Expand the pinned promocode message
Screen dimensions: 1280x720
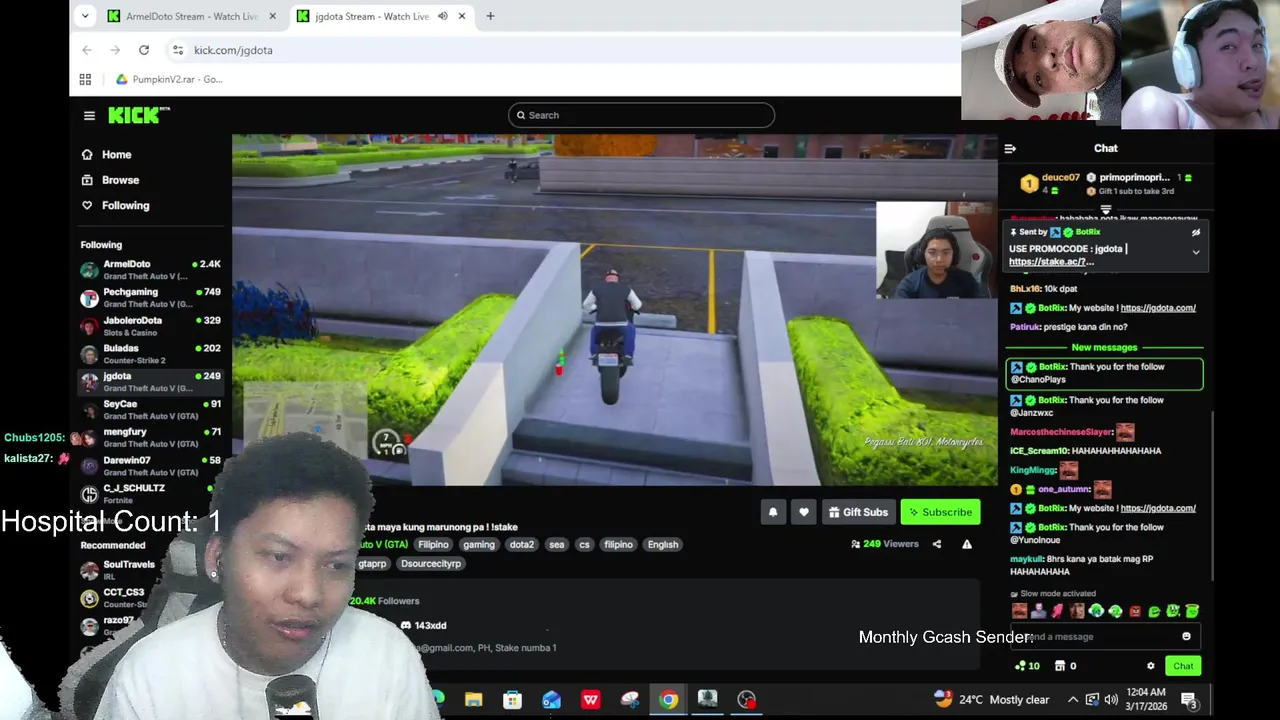coord(1196,253)
